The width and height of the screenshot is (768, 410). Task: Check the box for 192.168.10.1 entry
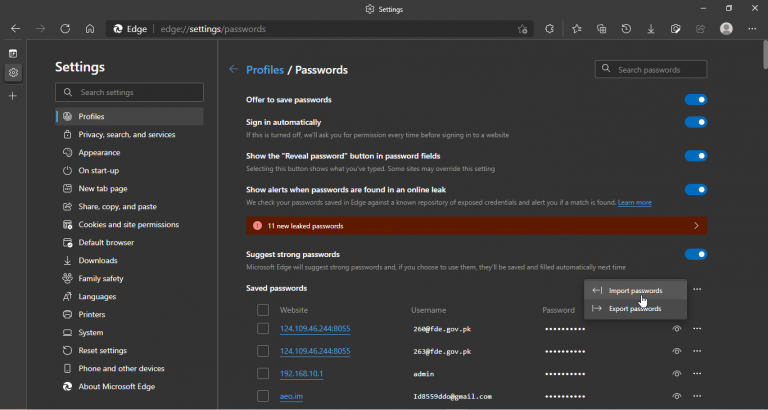coord(263,374)
